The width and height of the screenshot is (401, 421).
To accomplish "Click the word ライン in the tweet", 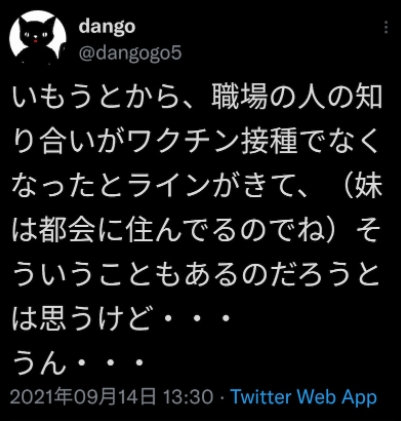I will (167, 187).
